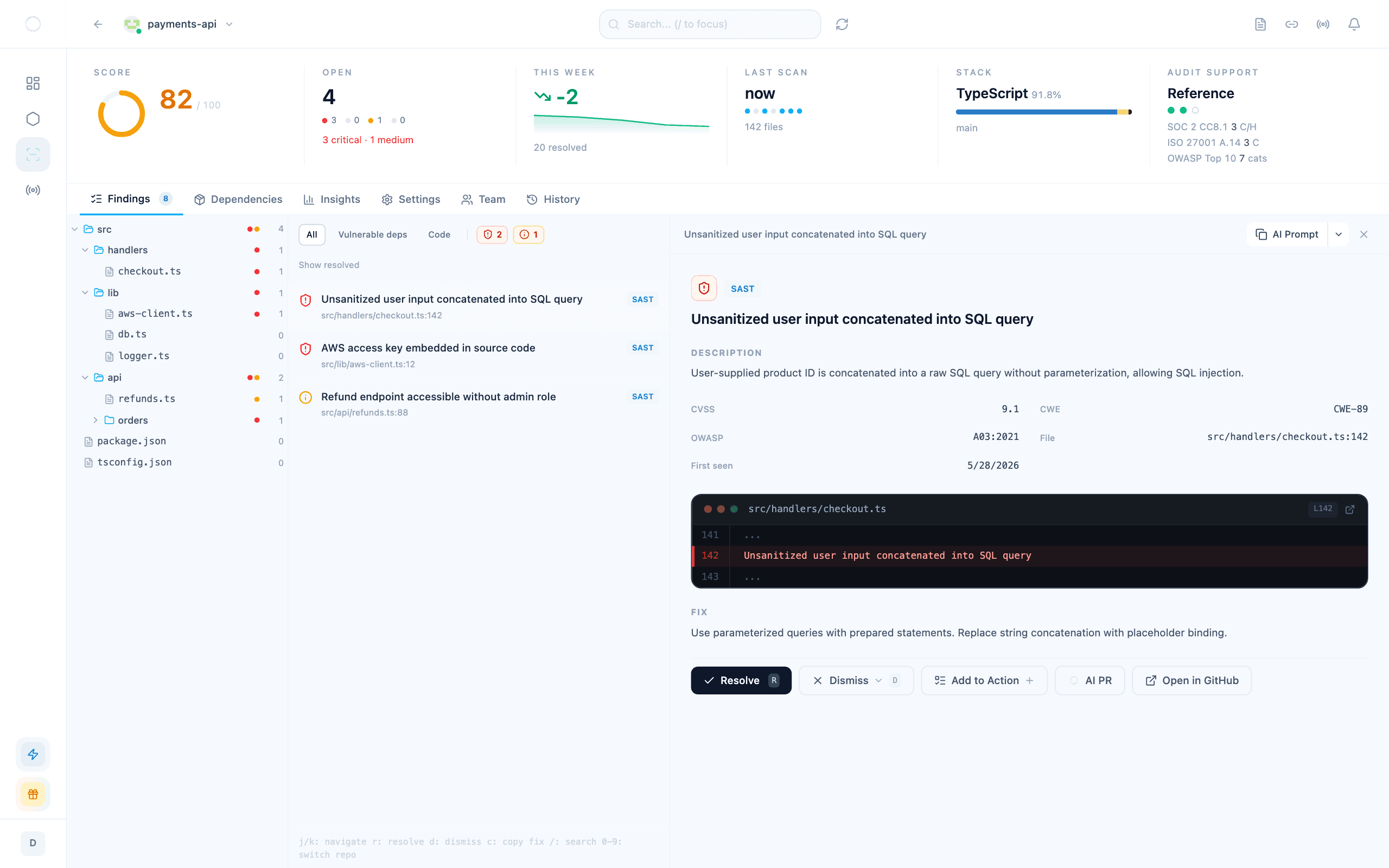The height and width of the screenshot is (868, 1389).
Task: Click the TypeScript stack progress bar
Action: pyautogui.click(x=1043, y=112)
